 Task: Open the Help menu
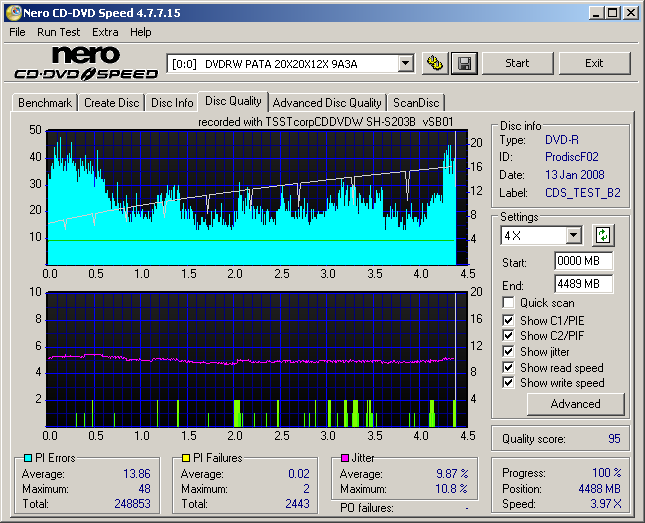click(141, 32)
